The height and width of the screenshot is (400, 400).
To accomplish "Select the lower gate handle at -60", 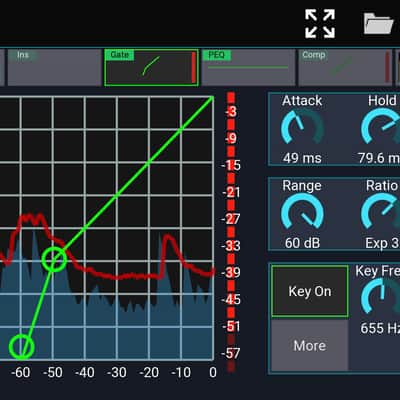I will click(22, 347).
